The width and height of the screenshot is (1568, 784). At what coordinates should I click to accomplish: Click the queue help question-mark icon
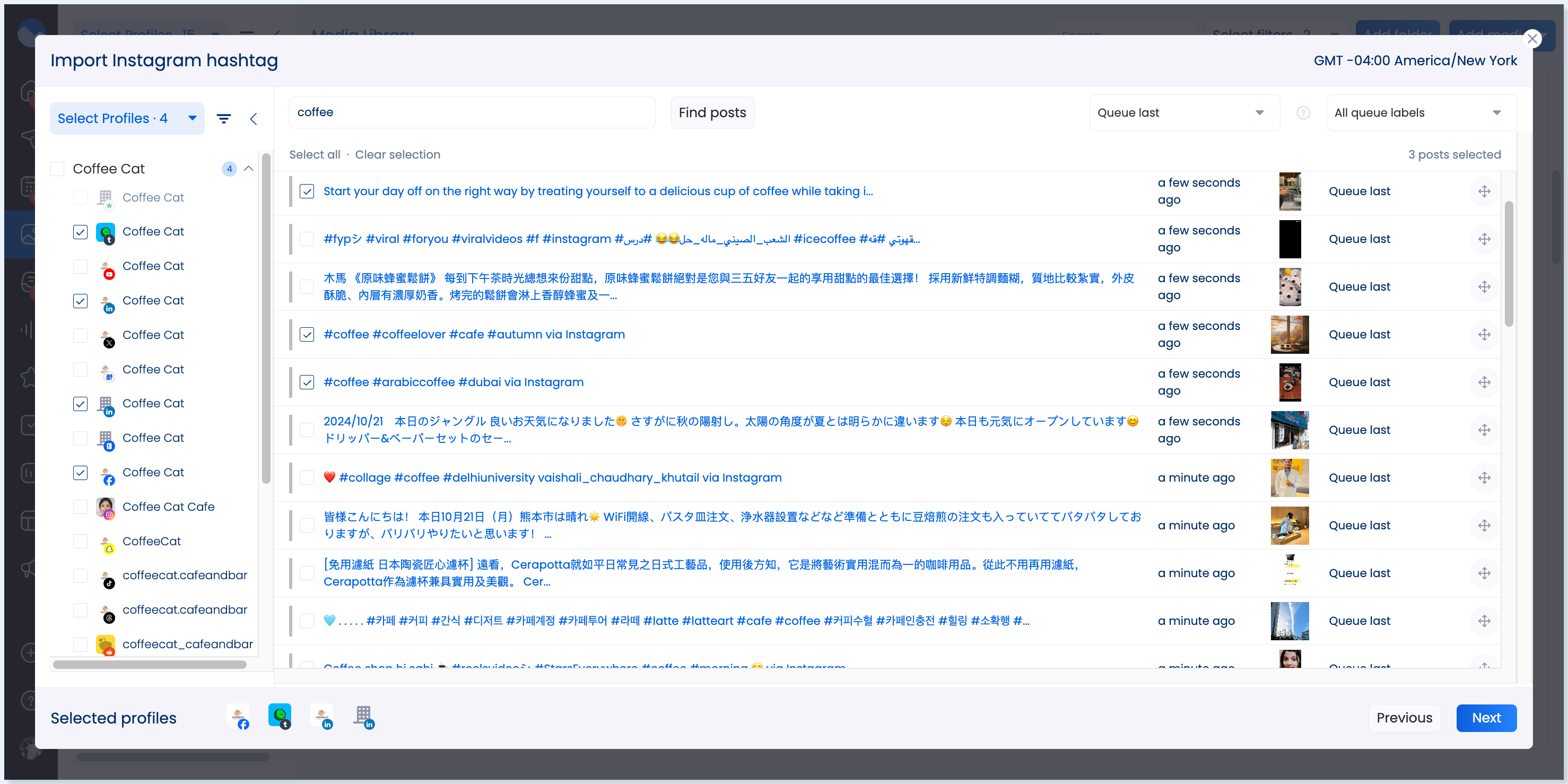1303,112
